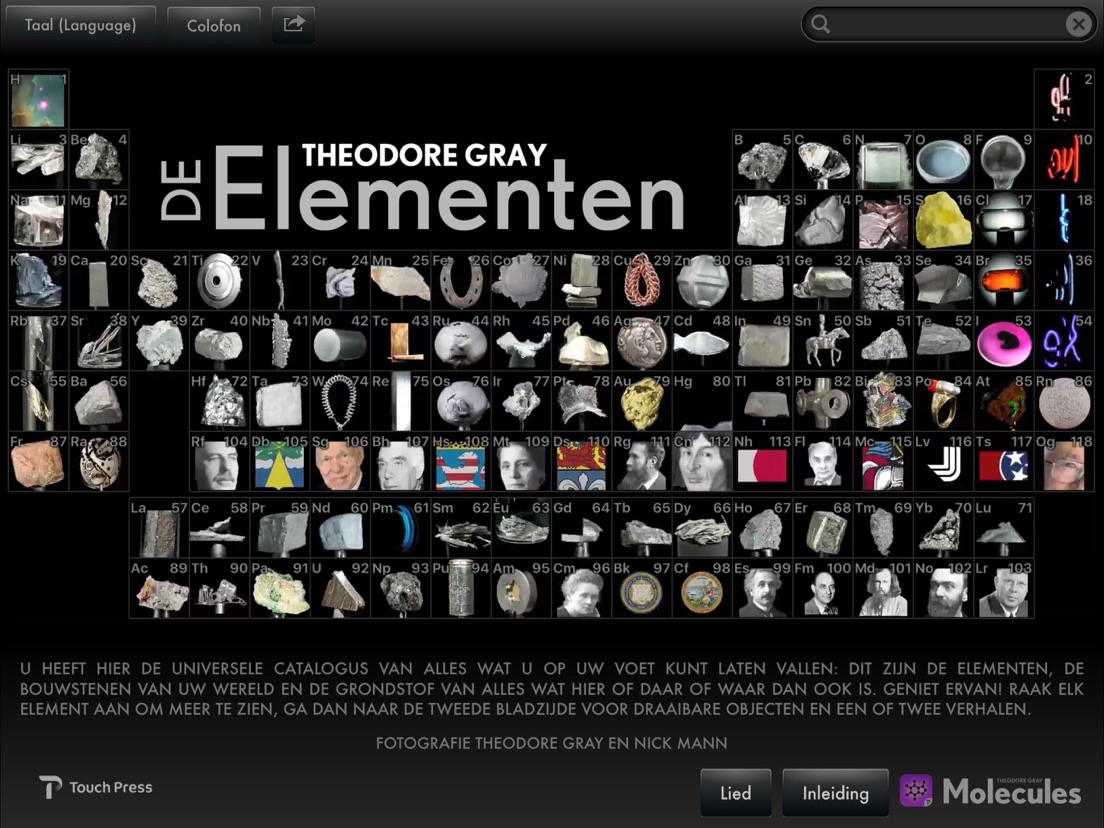Screen dimensions: 1104x828
Task: Open the Chlorine (Cl 17) tile
Action: (1003, 220)
